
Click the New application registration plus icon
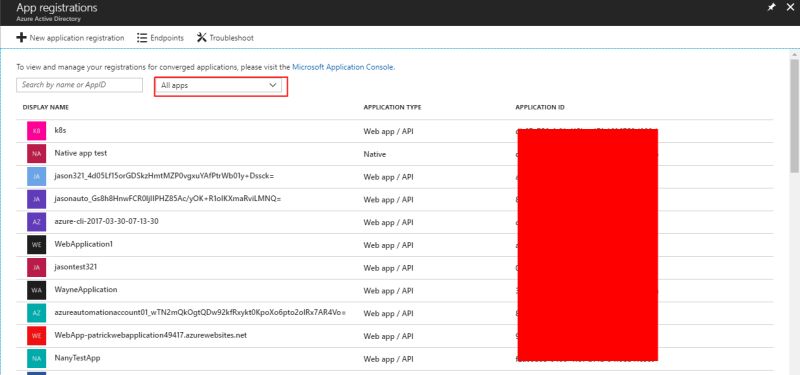(x=21, y=38)
